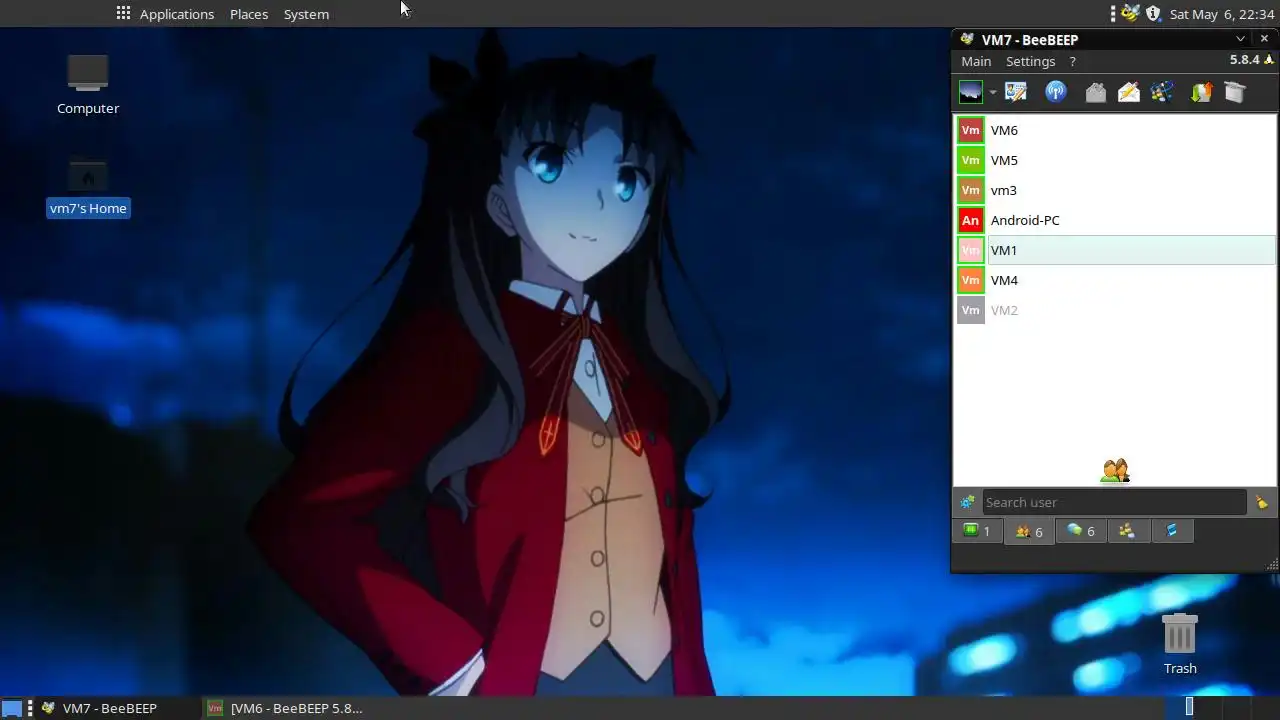Viewport: 1280px width, 720px height.
Task: Select user VM1 in the list
Action: click(x=1115, y=250)
